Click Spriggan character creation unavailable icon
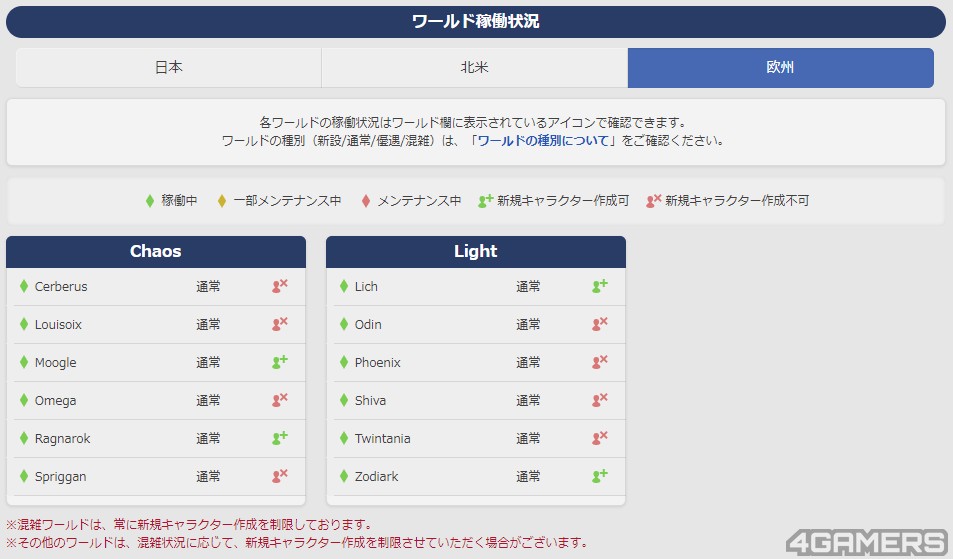Viewport: 953px width, 559px height. pos(280,476)
